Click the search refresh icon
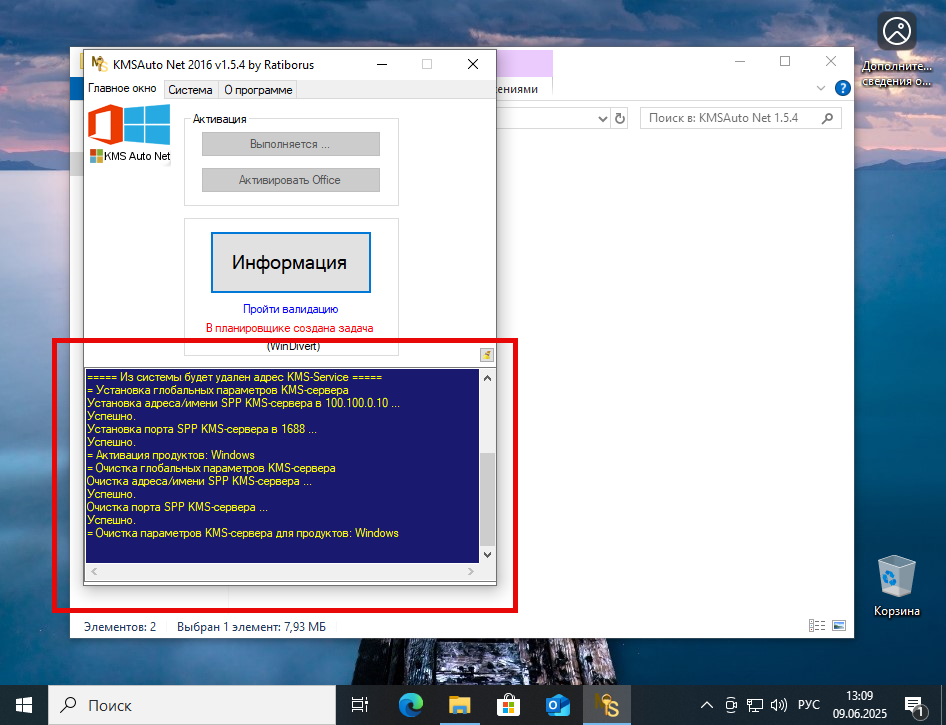This screenshot has width=946, height=725. click(x=620, y=118)
